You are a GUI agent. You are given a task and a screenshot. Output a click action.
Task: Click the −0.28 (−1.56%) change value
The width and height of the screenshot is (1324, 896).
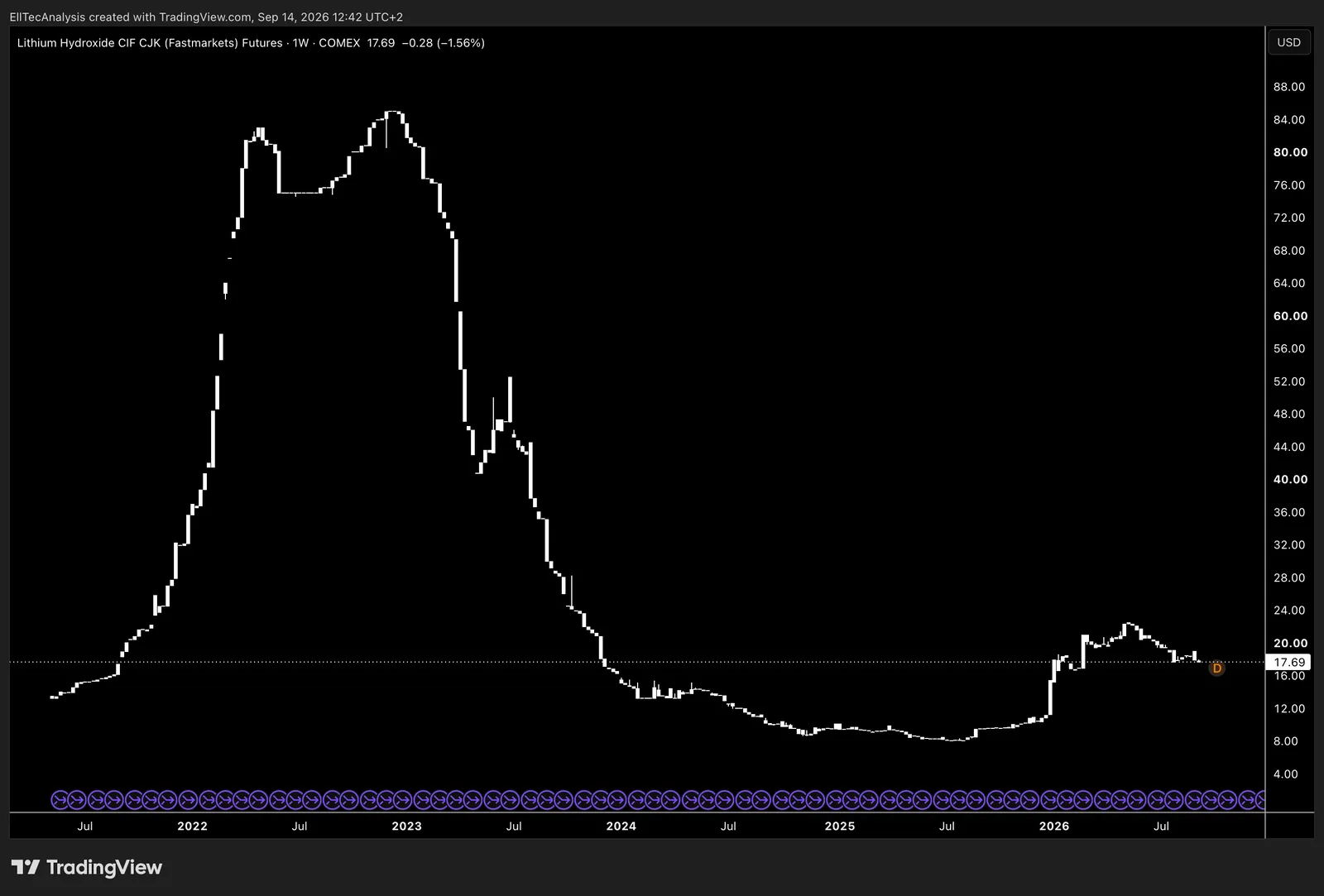coord(443,43)
